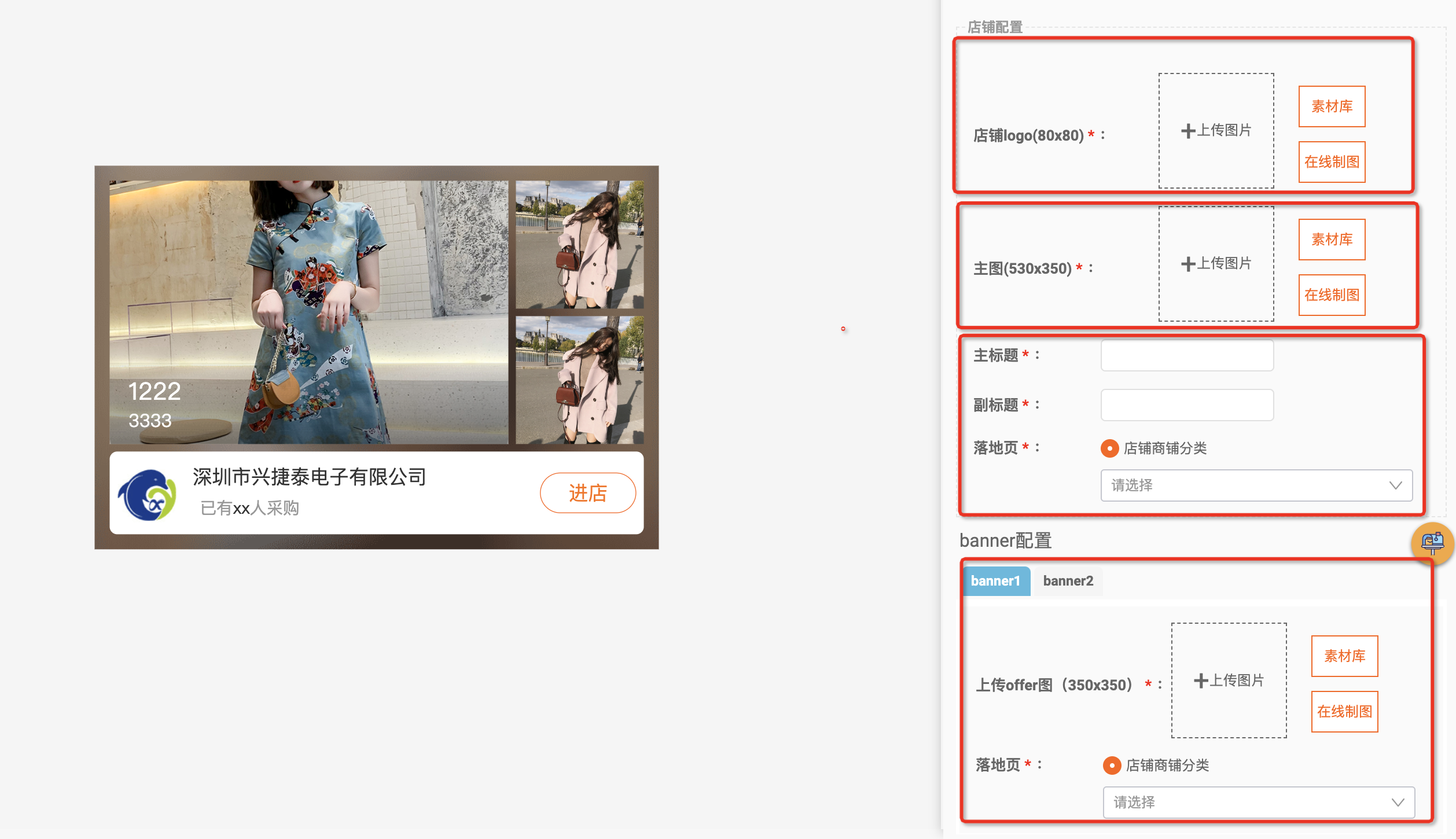Viewport: 1456px width, 839px height.
Task: Open the store landing page 请选择 dropdown
Action: click(1244, 485)
